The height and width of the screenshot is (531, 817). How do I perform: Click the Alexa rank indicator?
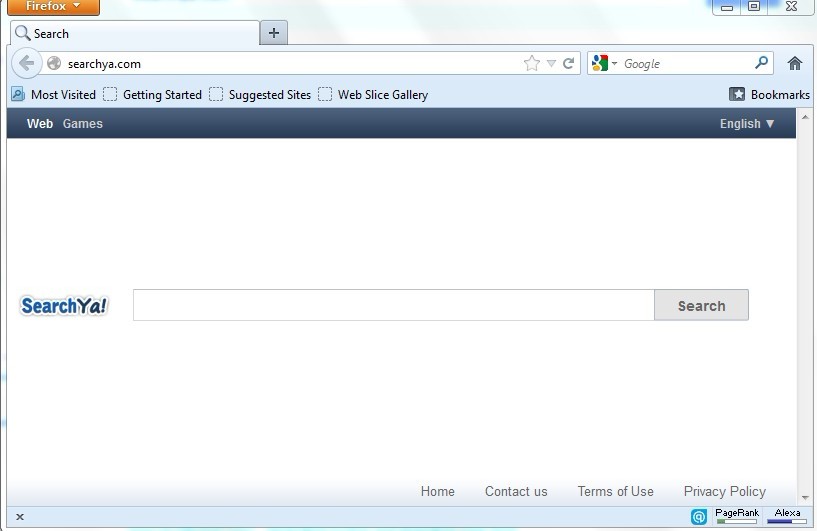787,516
